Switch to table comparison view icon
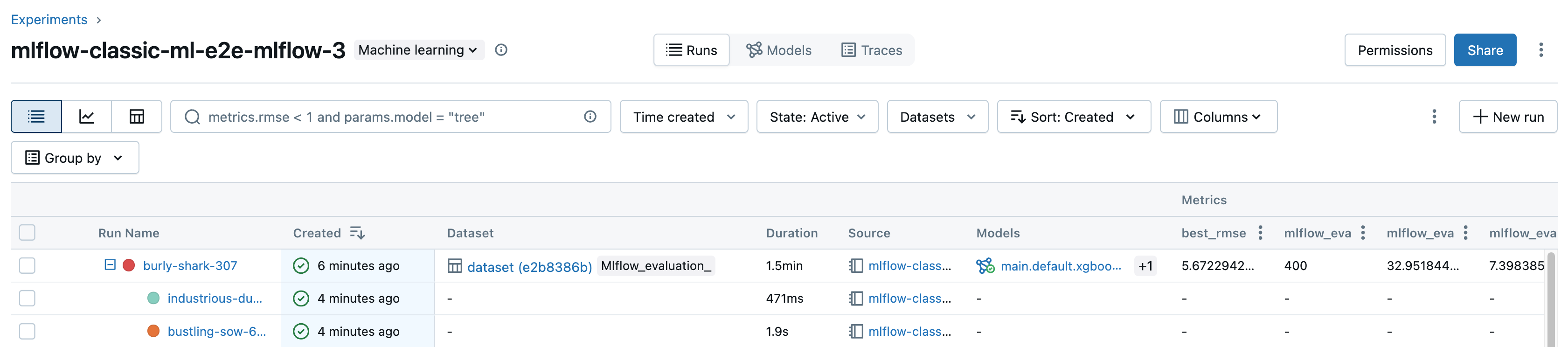This screenshot has width=1568, height=347. click(137, 116)
